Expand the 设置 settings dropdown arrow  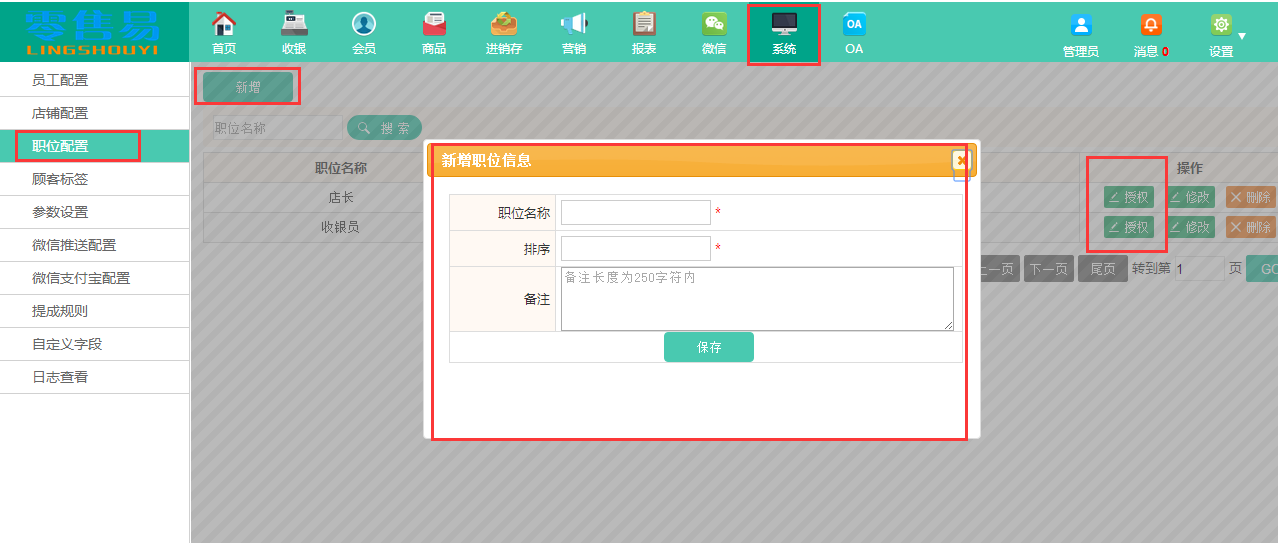[1242, 36]
